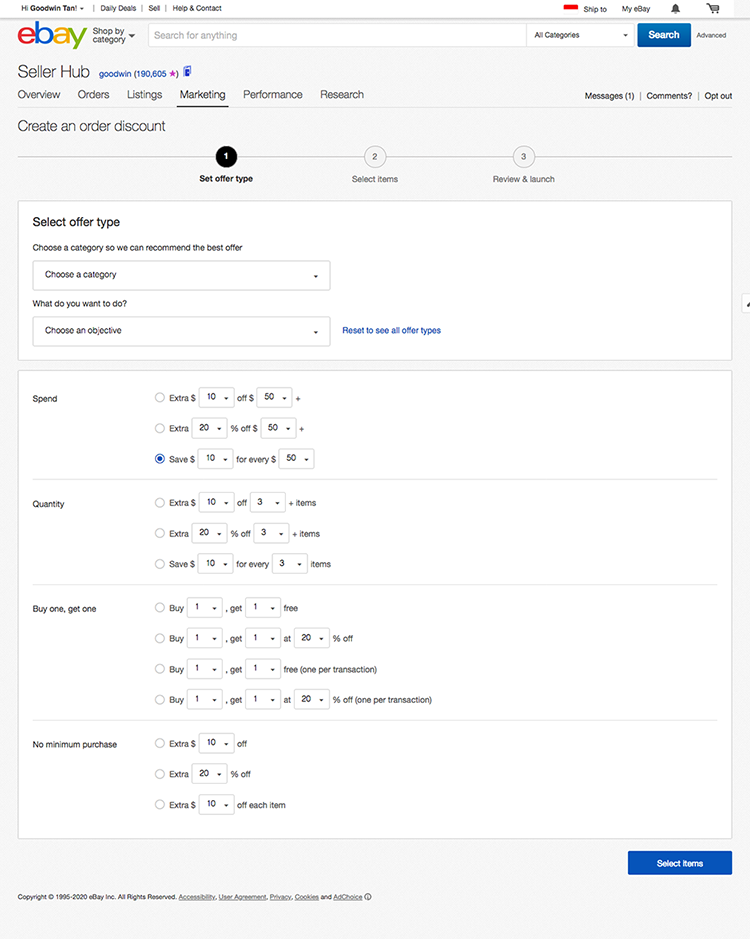Select Spend 'Extra $ off $' radio option
750x939 pixels.
pos(159,398)
